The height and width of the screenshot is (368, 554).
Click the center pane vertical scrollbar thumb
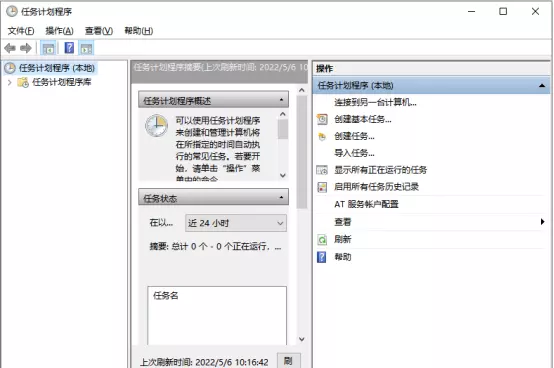coord(302,152)
